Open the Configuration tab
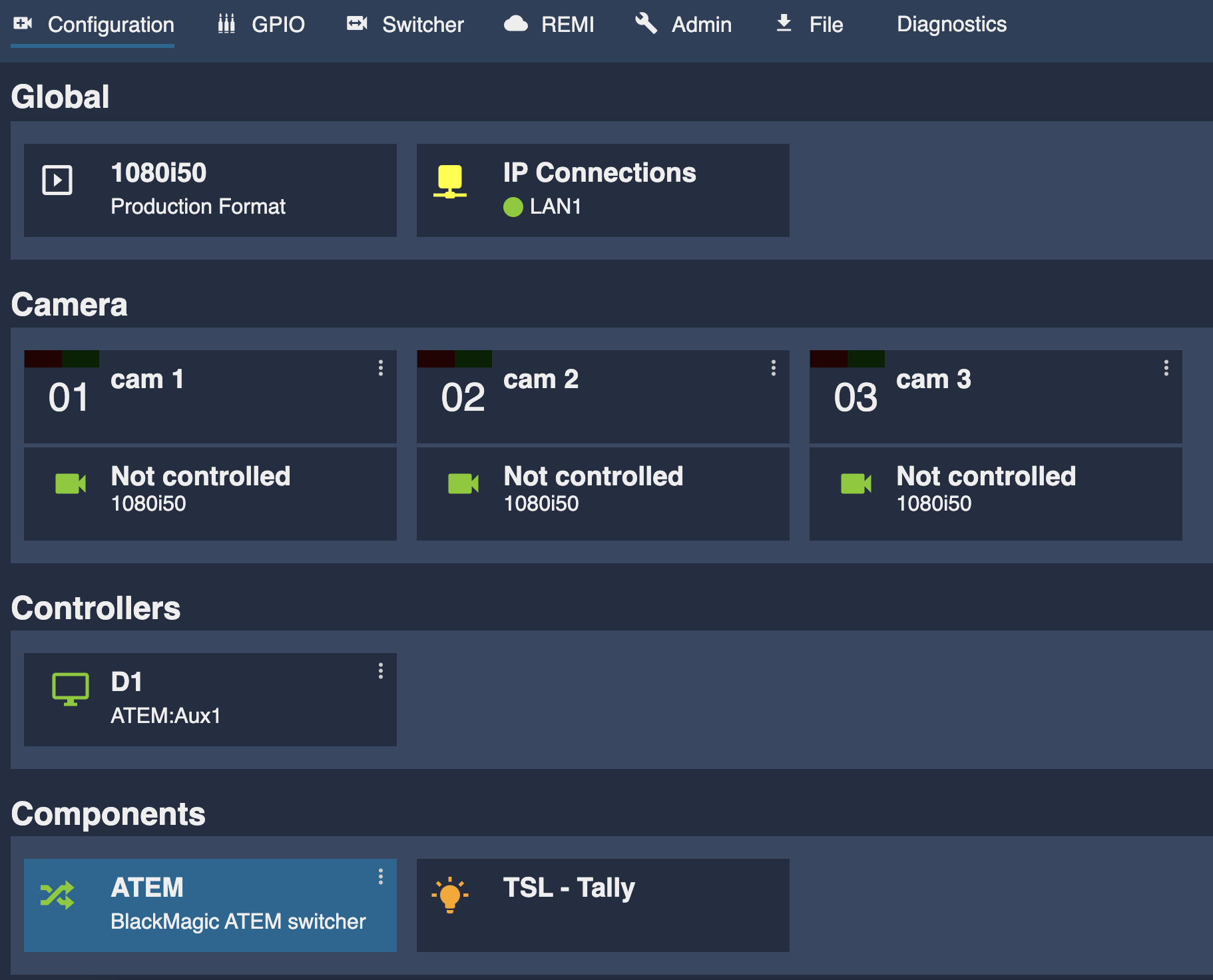The width and height of the screenshot is (1213, 980). coord(93,25)
